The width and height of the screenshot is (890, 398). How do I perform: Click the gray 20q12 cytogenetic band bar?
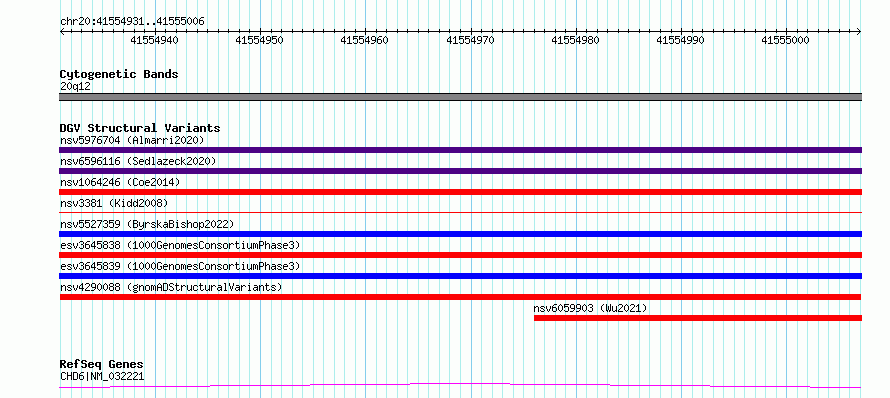(460, 97)
